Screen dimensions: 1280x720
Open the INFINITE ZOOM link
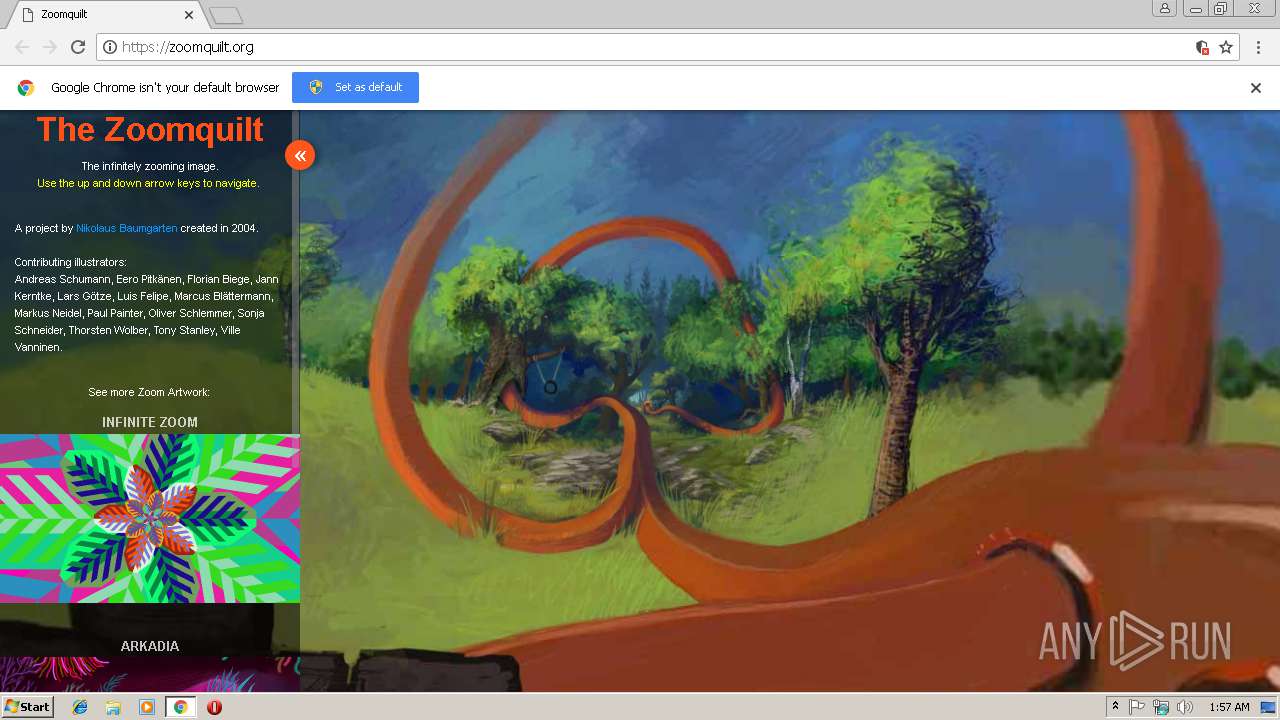click(x=150, y=422)
